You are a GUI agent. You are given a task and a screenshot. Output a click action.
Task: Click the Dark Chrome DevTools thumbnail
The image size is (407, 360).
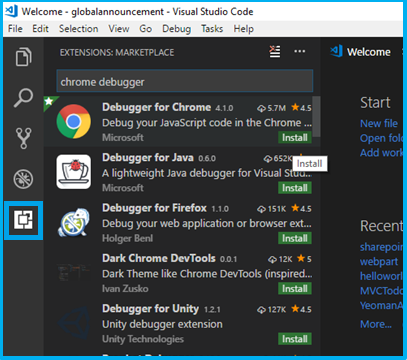pyautogui.click(x=74, y=273)
